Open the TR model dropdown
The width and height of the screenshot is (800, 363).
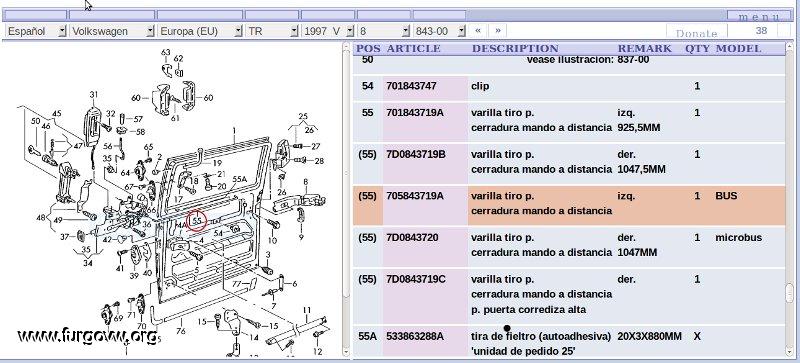coord(272,31)
